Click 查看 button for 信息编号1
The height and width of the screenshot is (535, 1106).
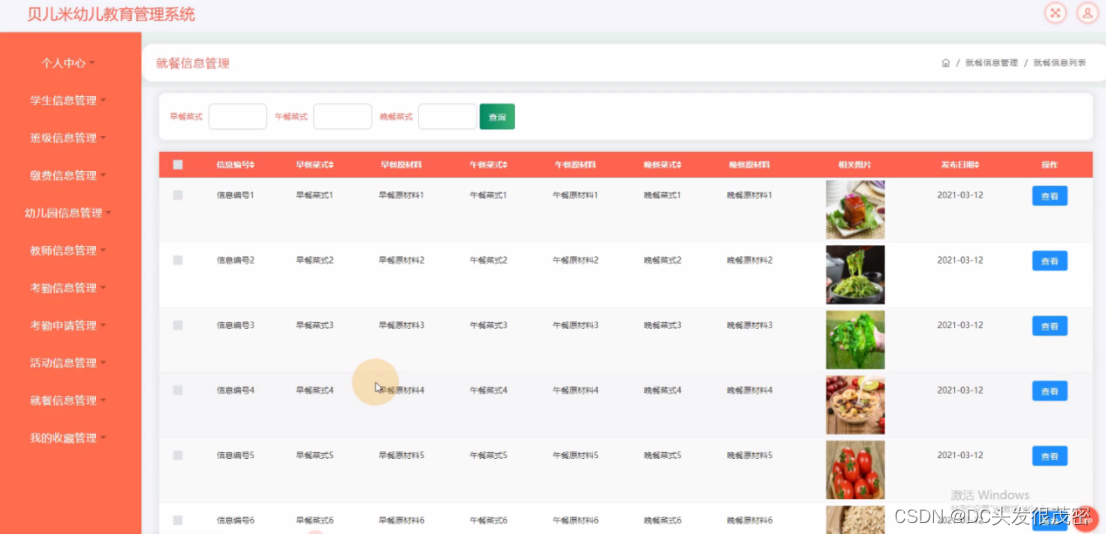coord(1050,196)
